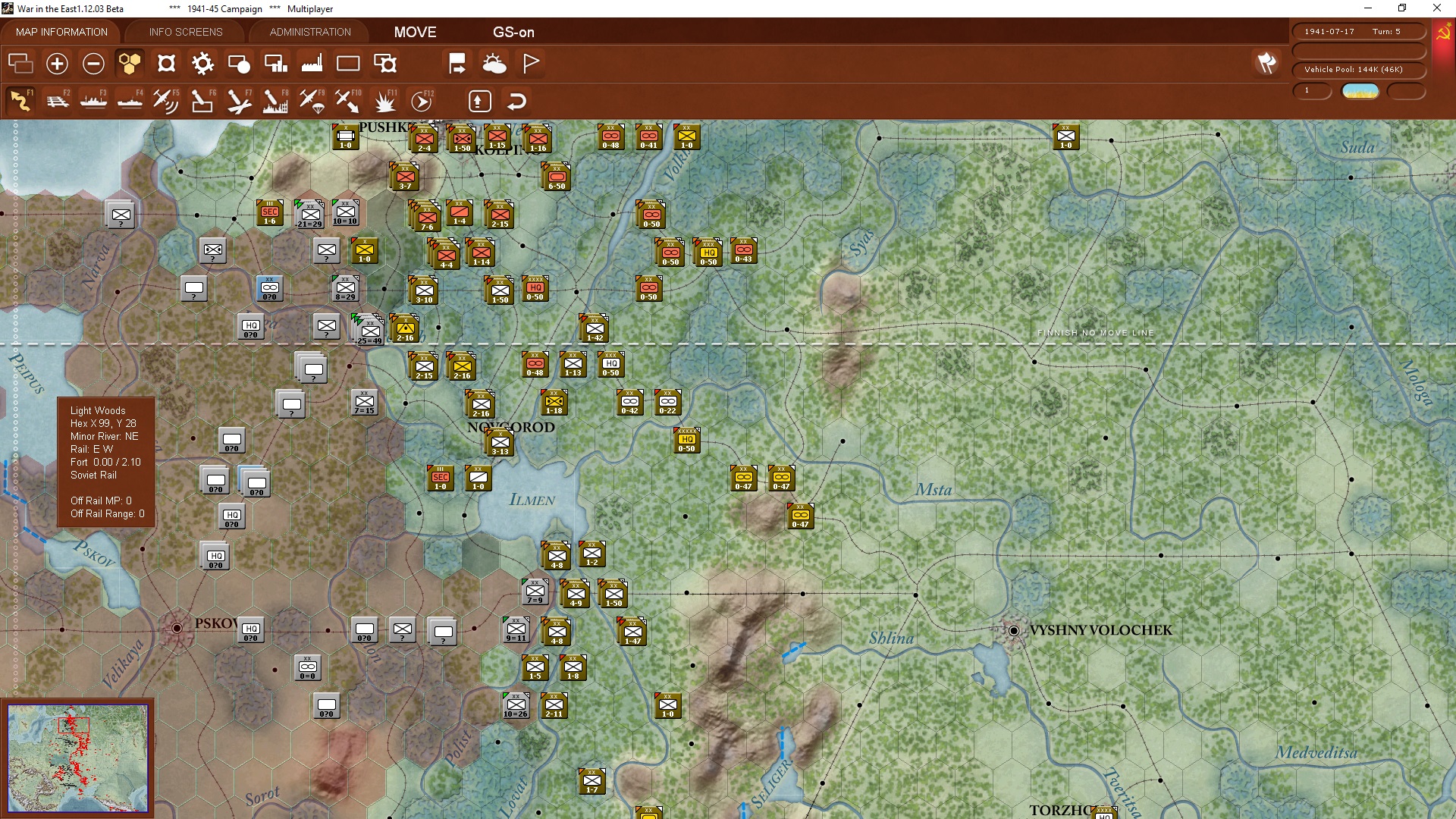This screenshot has width=1456, height=819.
Task: Click the rectangle with gear overlay icon
Action: pos(385,64)
